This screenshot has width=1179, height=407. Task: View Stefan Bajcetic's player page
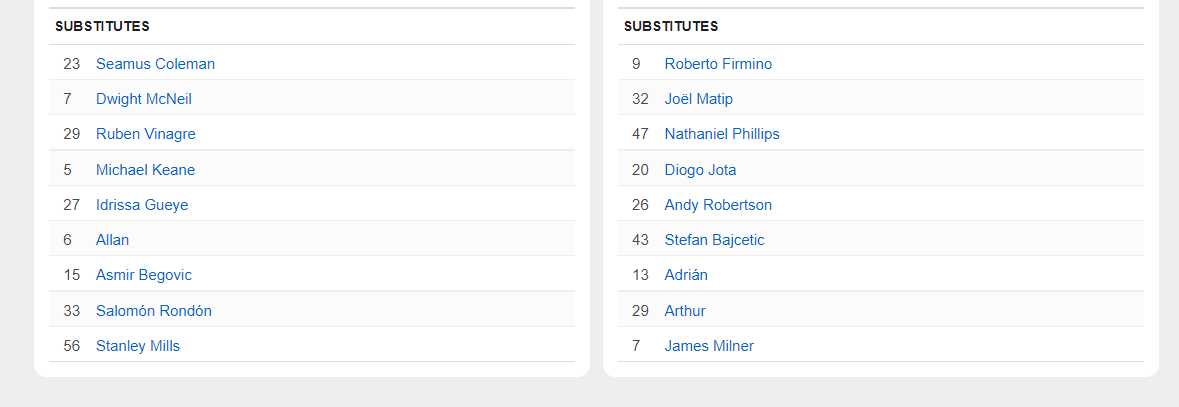(x=714, y=240)
